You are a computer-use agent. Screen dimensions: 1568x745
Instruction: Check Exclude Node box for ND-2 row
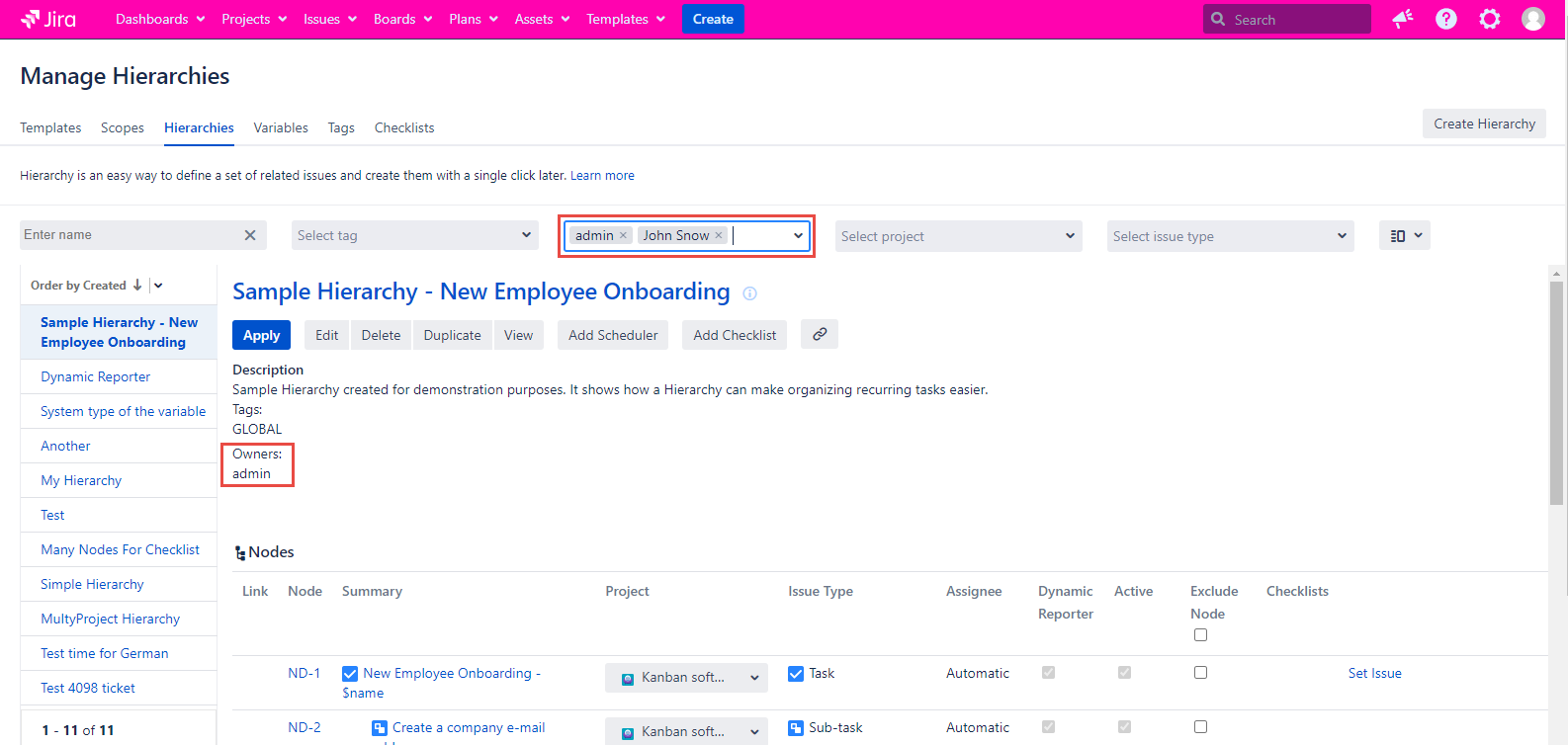click(1200, 727)
